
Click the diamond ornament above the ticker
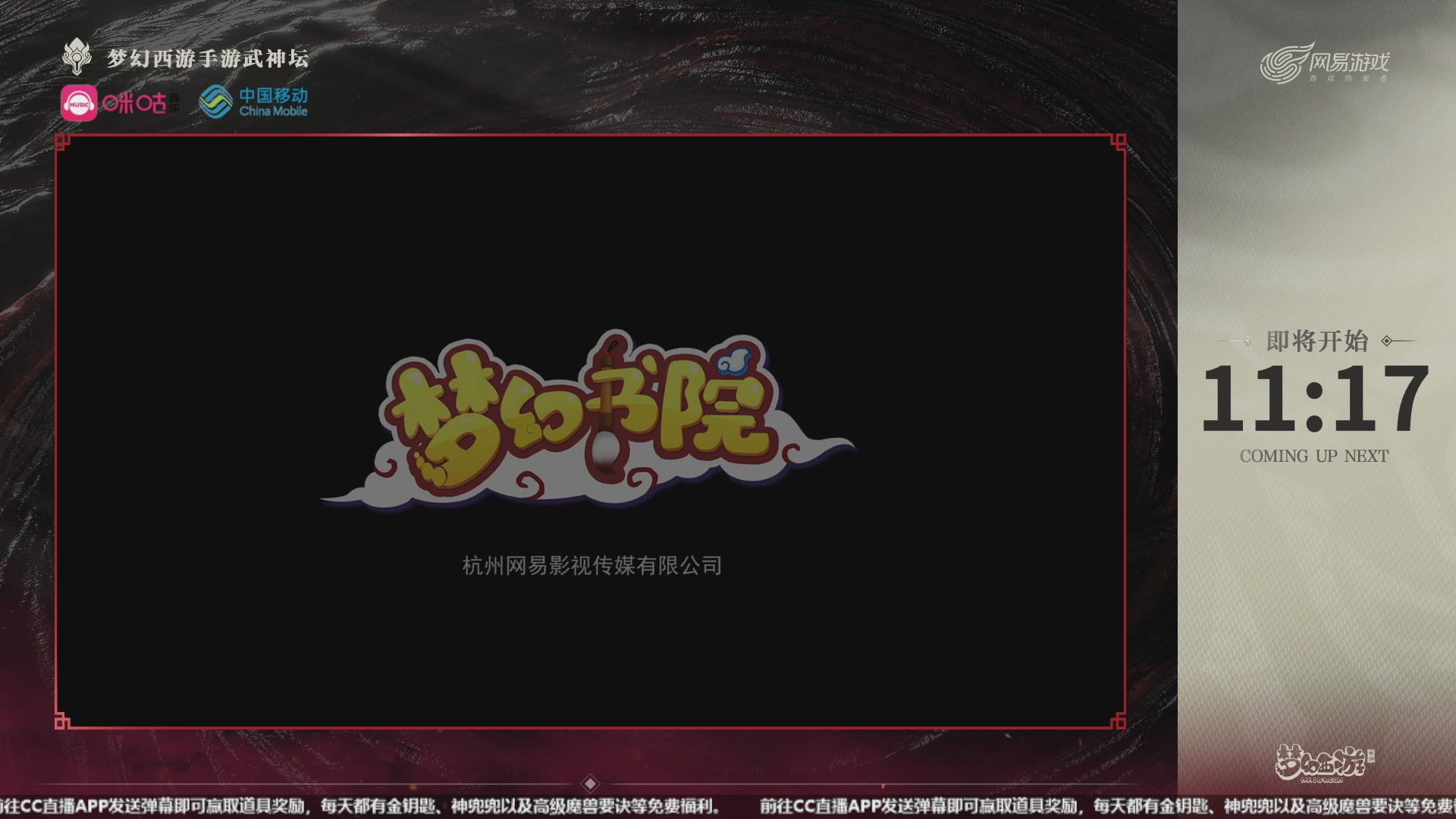click(591, 783)
